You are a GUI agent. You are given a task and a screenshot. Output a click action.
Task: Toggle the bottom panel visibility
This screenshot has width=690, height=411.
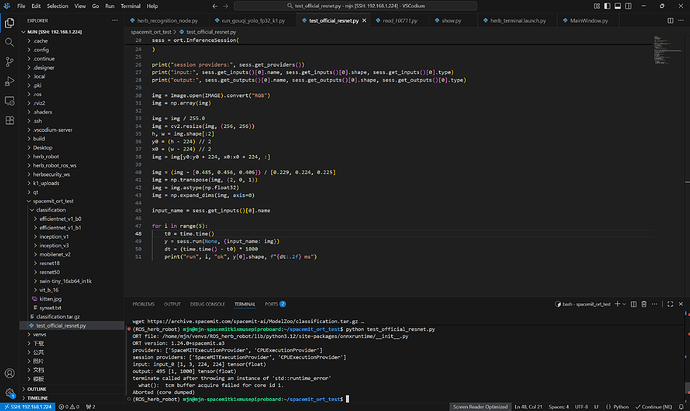[618, 6]
